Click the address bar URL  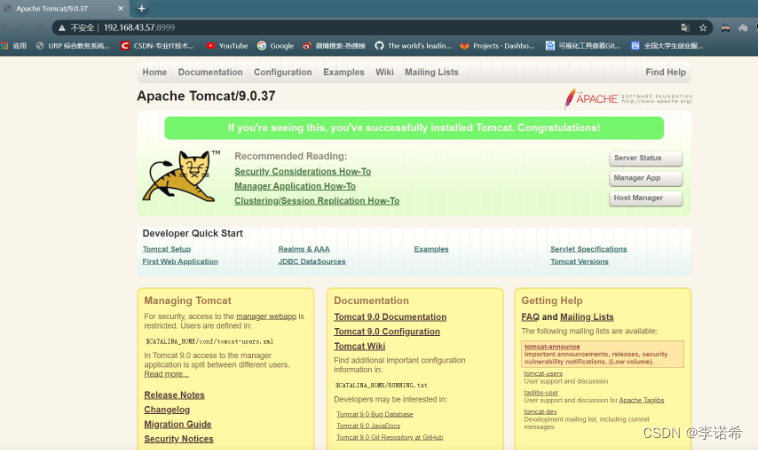[139, 28]
